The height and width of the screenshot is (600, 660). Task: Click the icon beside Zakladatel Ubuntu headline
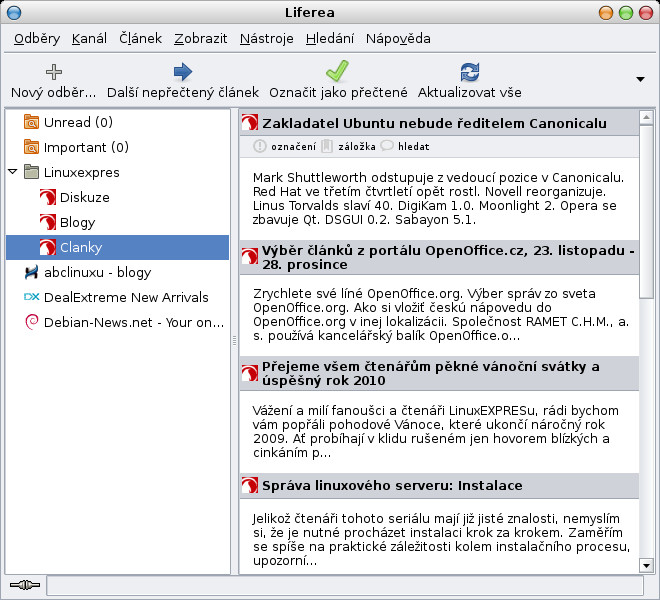[250, 123]
